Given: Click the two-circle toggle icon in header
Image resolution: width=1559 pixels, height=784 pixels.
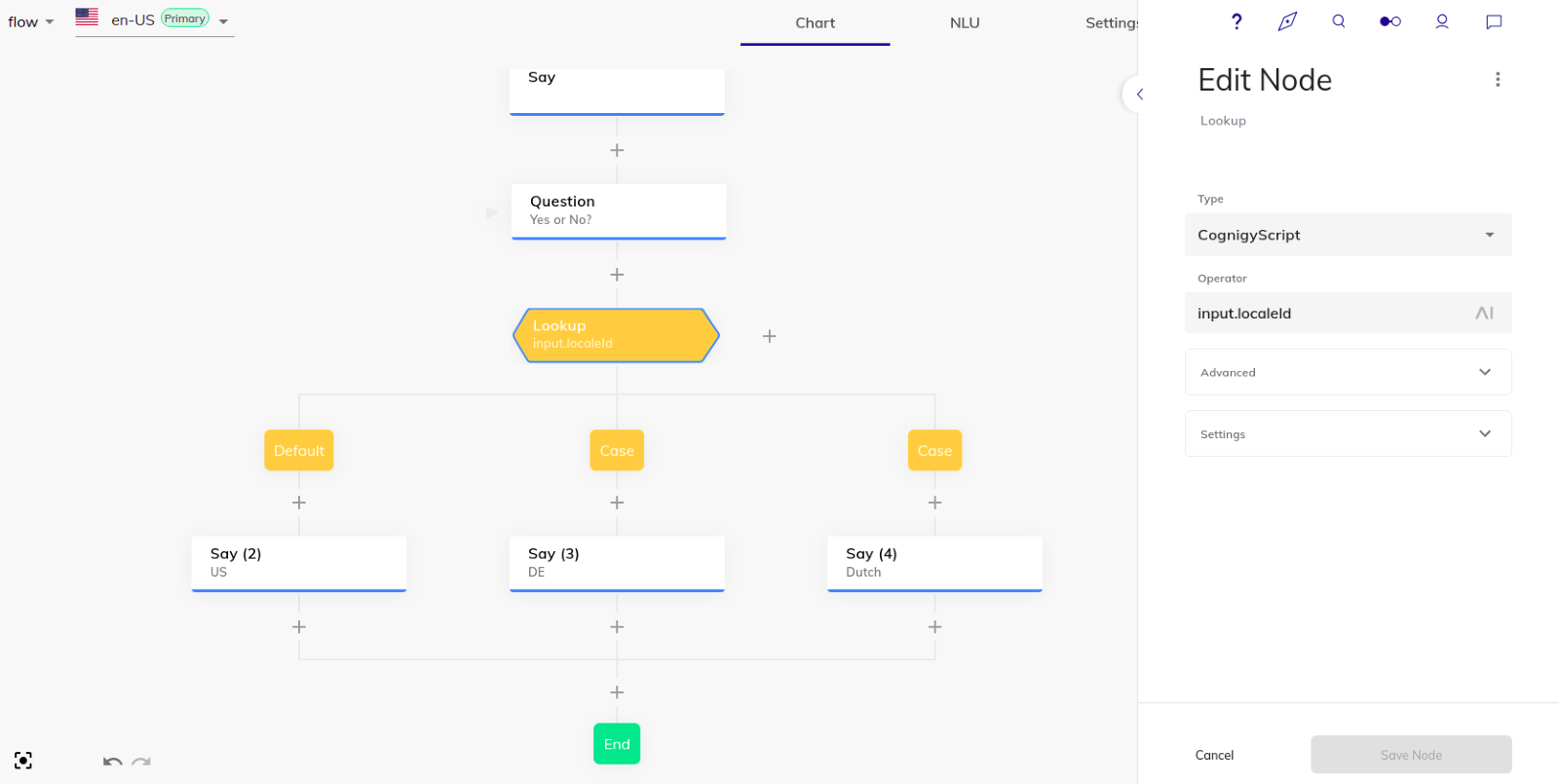Looking at the screenshot, I should [1390, 21].
